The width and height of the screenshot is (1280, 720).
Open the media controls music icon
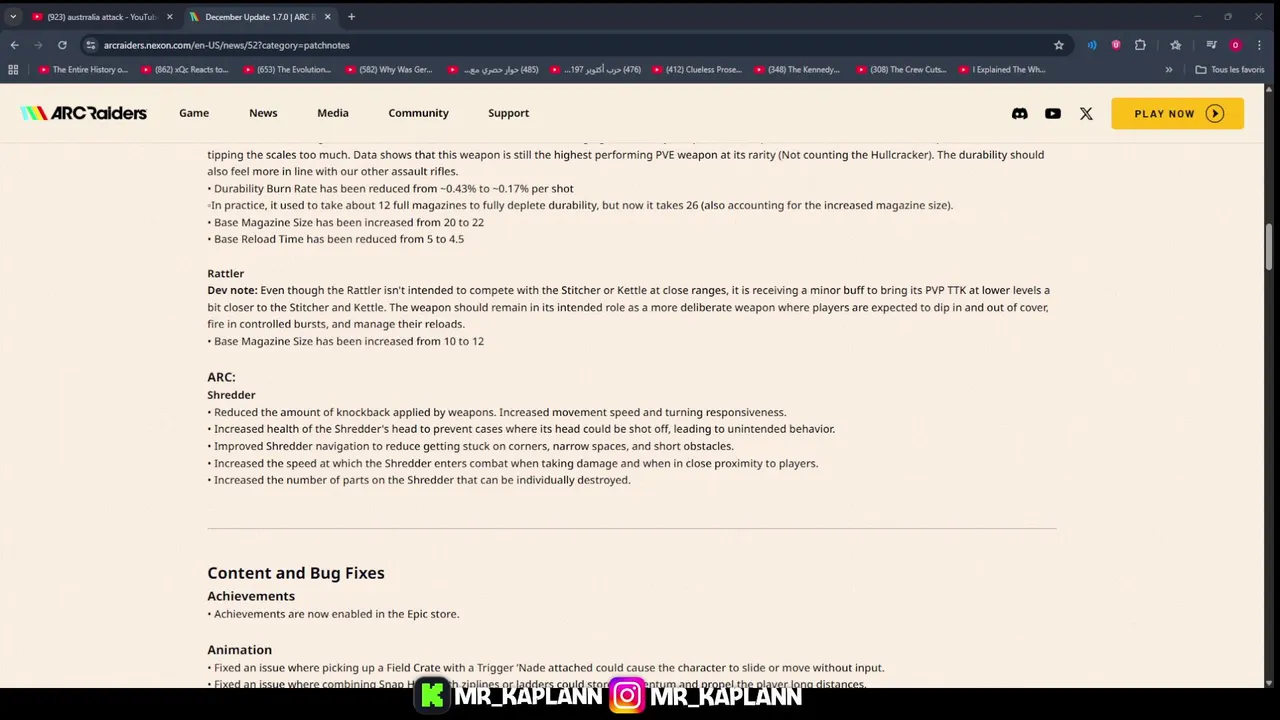pos(1211,45)
